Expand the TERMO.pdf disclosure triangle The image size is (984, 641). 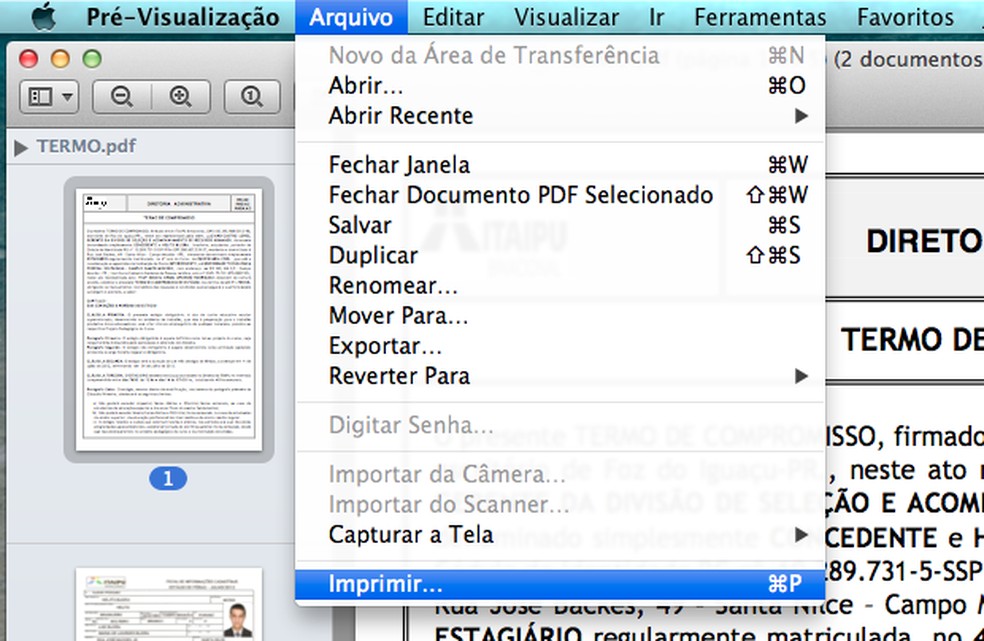pos(21,148)
